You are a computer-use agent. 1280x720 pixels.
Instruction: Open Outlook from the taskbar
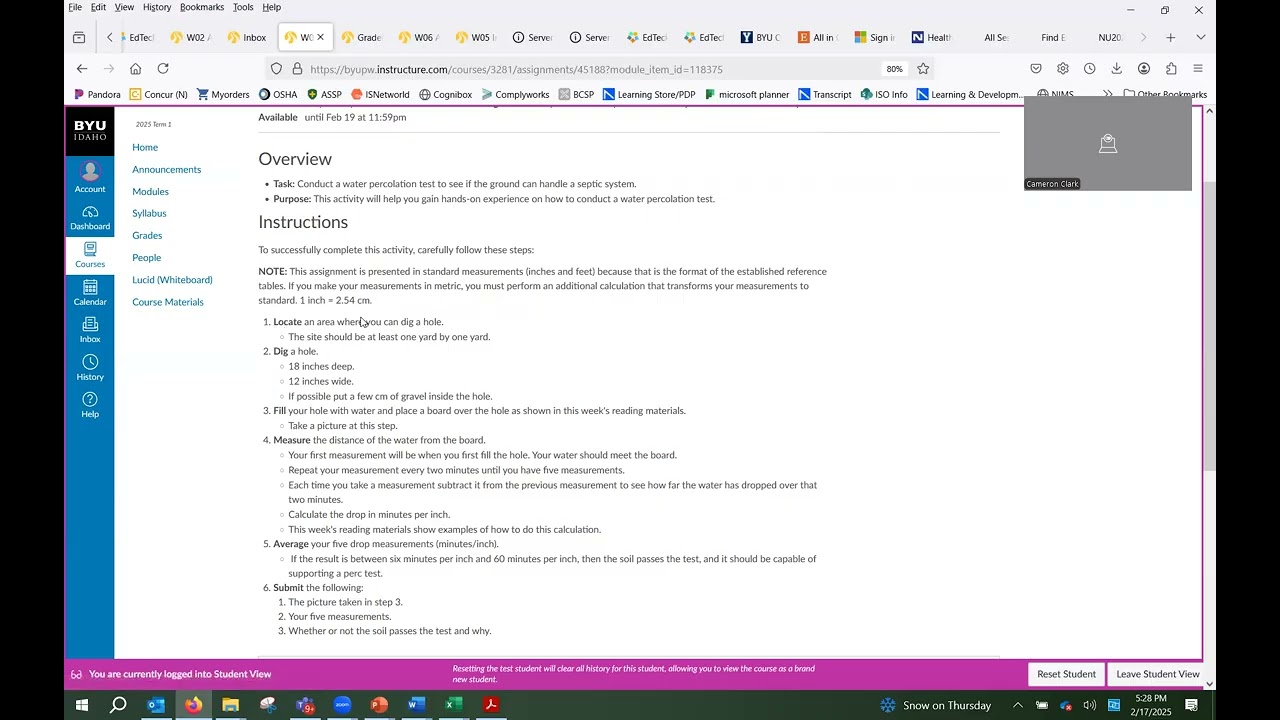pos(156,705)
